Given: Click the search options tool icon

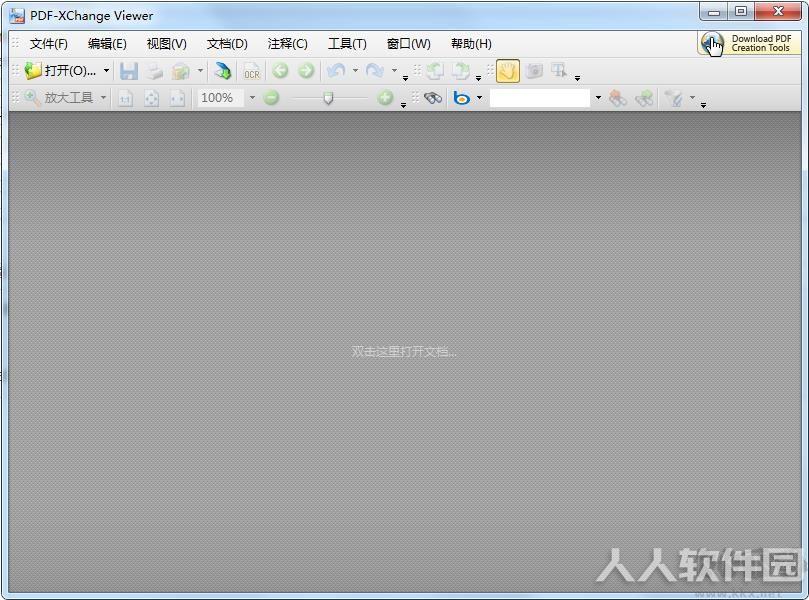Looking at the screenshot, I should pyautogui.click(x=674, y=98).
